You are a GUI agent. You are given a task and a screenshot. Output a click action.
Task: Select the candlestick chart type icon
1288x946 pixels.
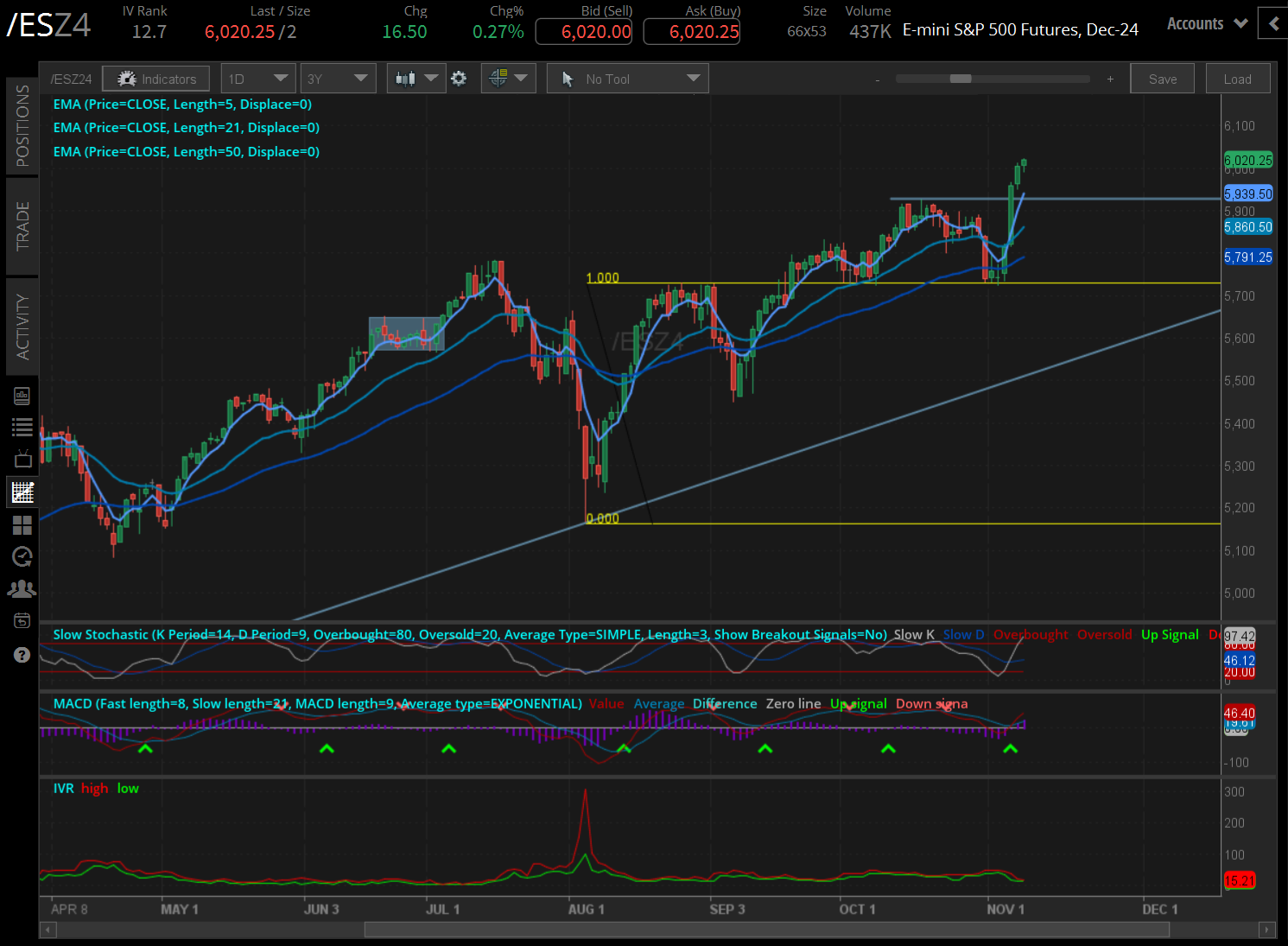pyautogui.click(x=405, y=78)
